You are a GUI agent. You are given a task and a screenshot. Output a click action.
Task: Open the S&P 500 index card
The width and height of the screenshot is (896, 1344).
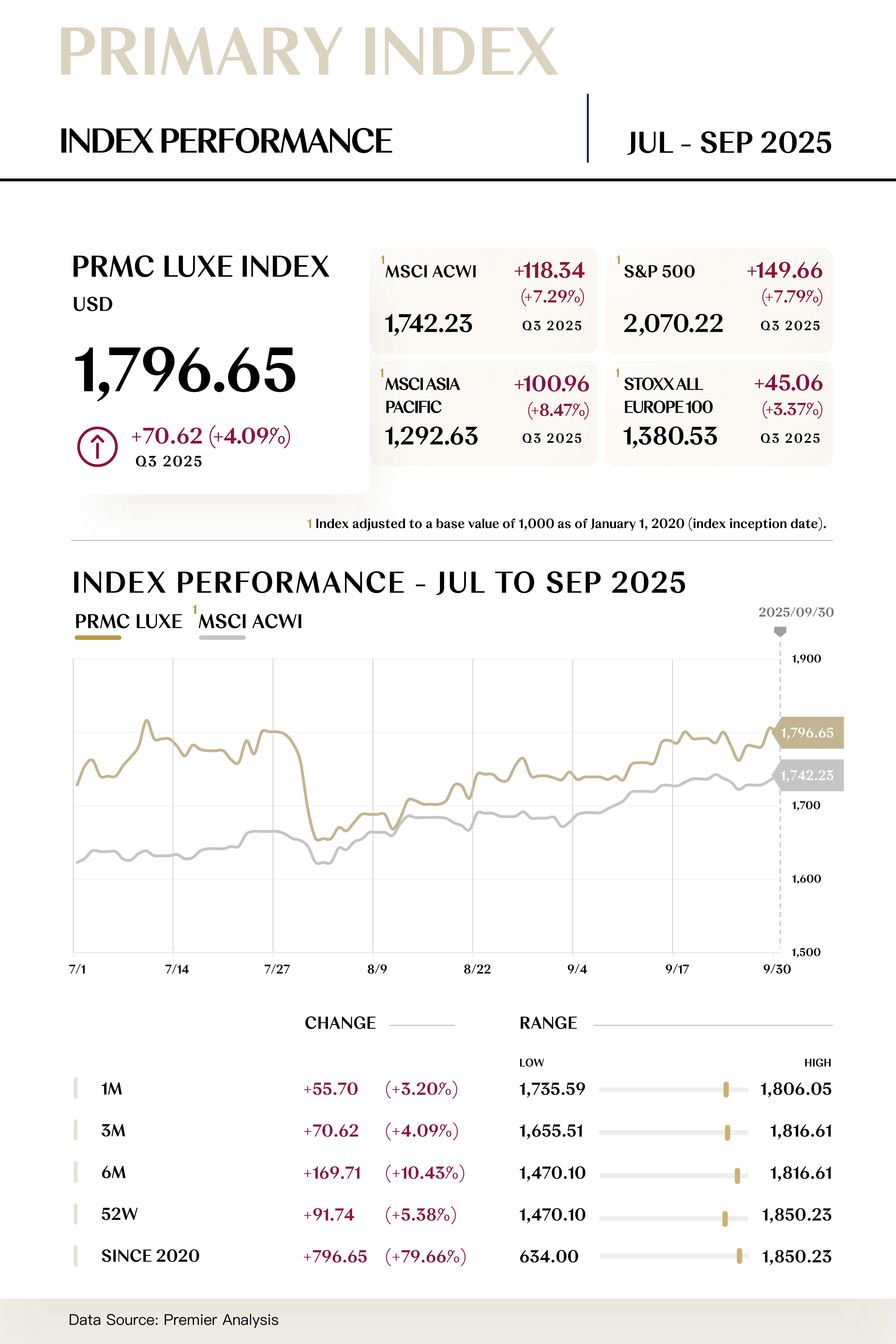(x=718, y=300)
